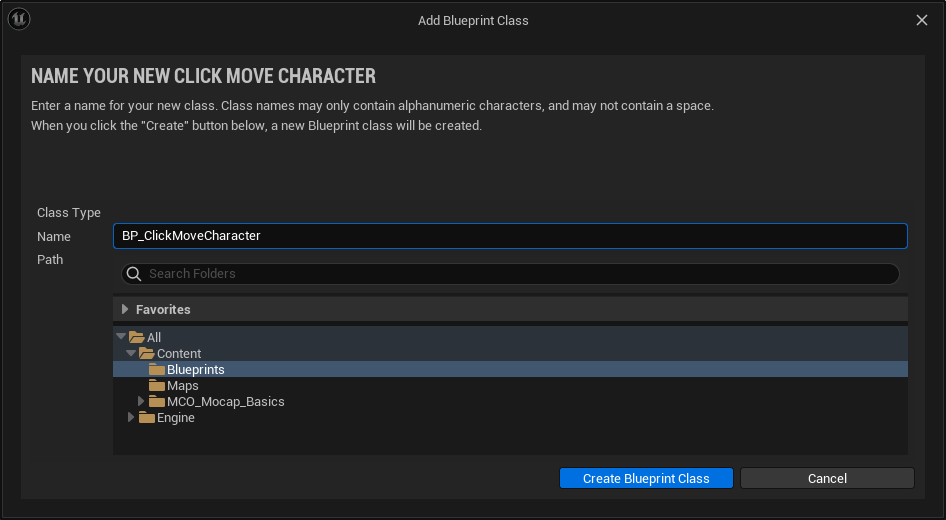Collapse the All tree node
The image size is (946, 520).
pos(121,336)
